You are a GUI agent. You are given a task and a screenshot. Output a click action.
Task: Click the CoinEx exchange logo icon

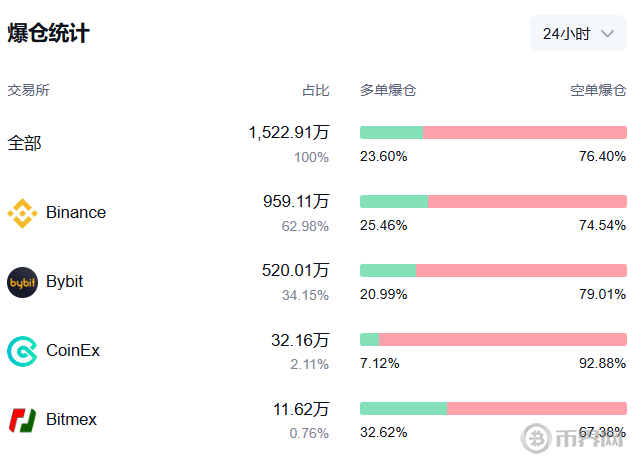point(22,351)
